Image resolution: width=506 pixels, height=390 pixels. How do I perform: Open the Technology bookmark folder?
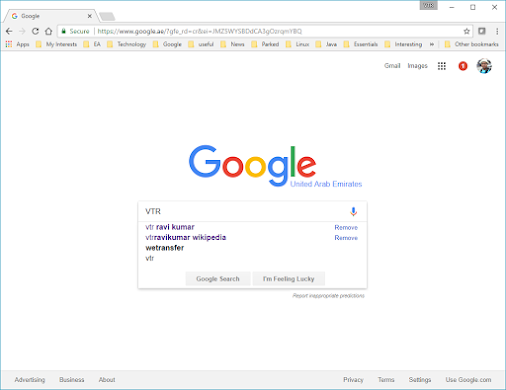[x=127, y=44]
